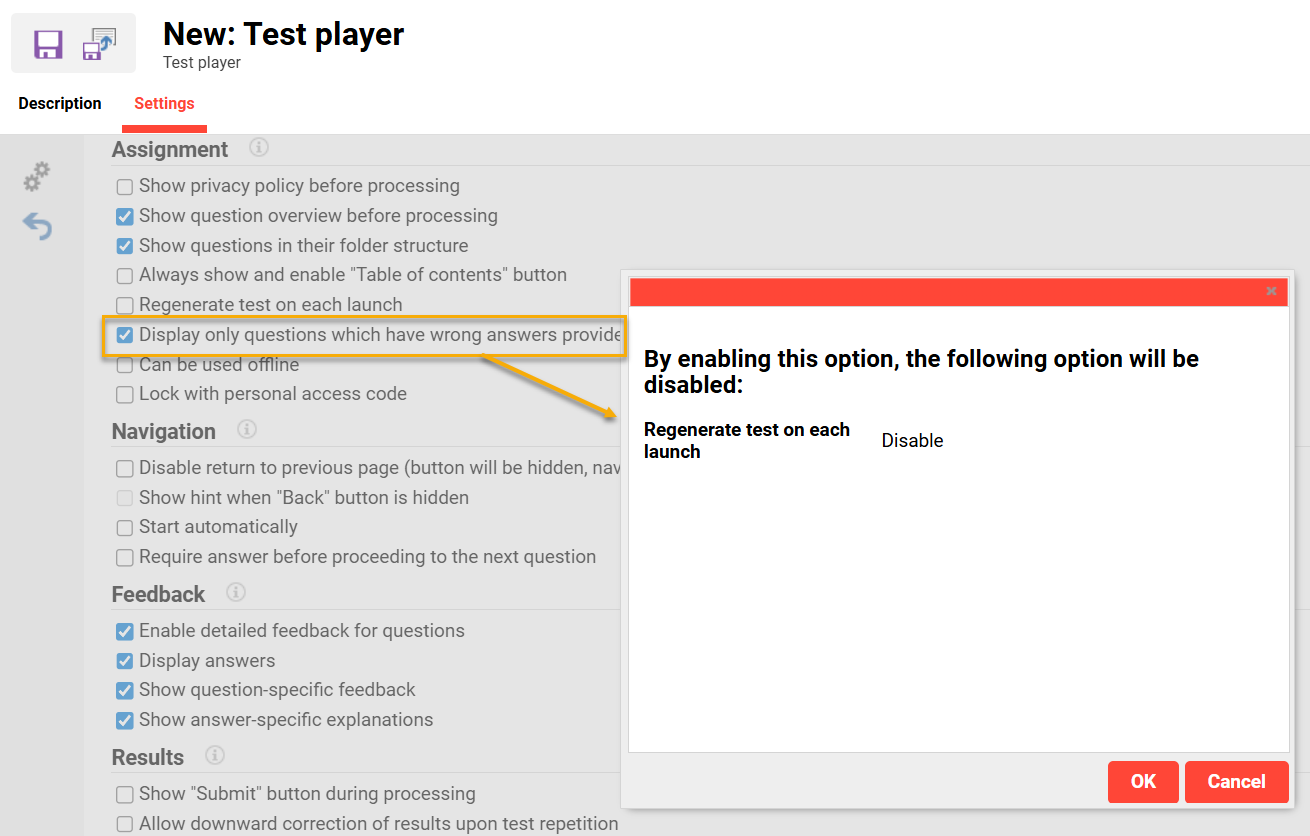
Task: Close the warning dialog with the X
Action: click(x=1271, y=291)
